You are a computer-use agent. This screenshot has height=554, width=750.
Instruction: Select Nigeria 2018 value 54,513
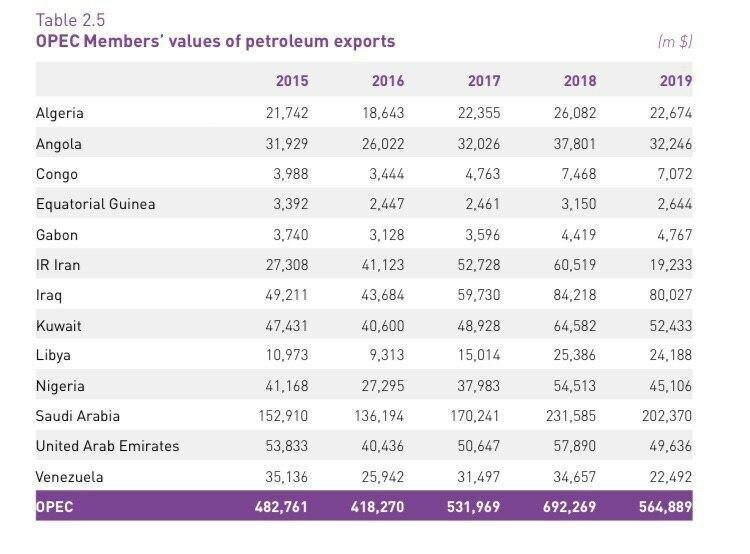pos(575,386)
